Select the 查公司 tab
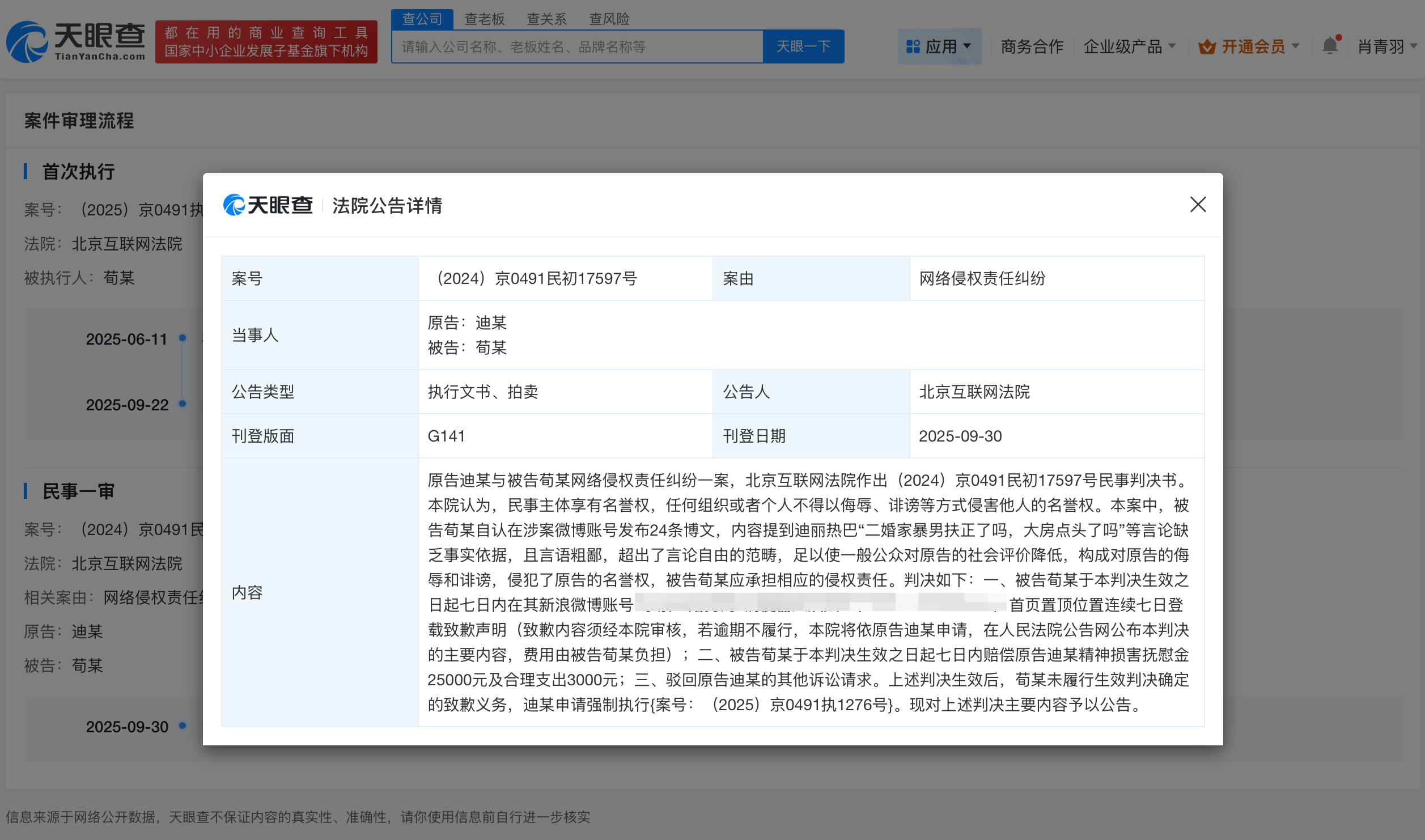This screenshot has width=1425, height=840. pos(422,19)
